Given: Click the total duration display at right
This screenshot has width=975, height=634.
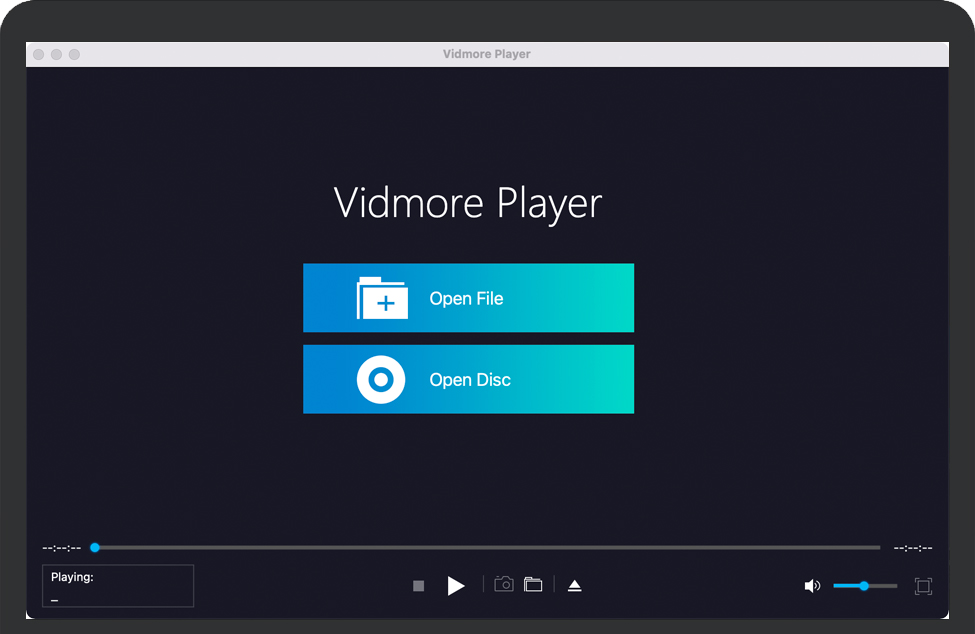Looking at the screenshot, I should (912, 548).
